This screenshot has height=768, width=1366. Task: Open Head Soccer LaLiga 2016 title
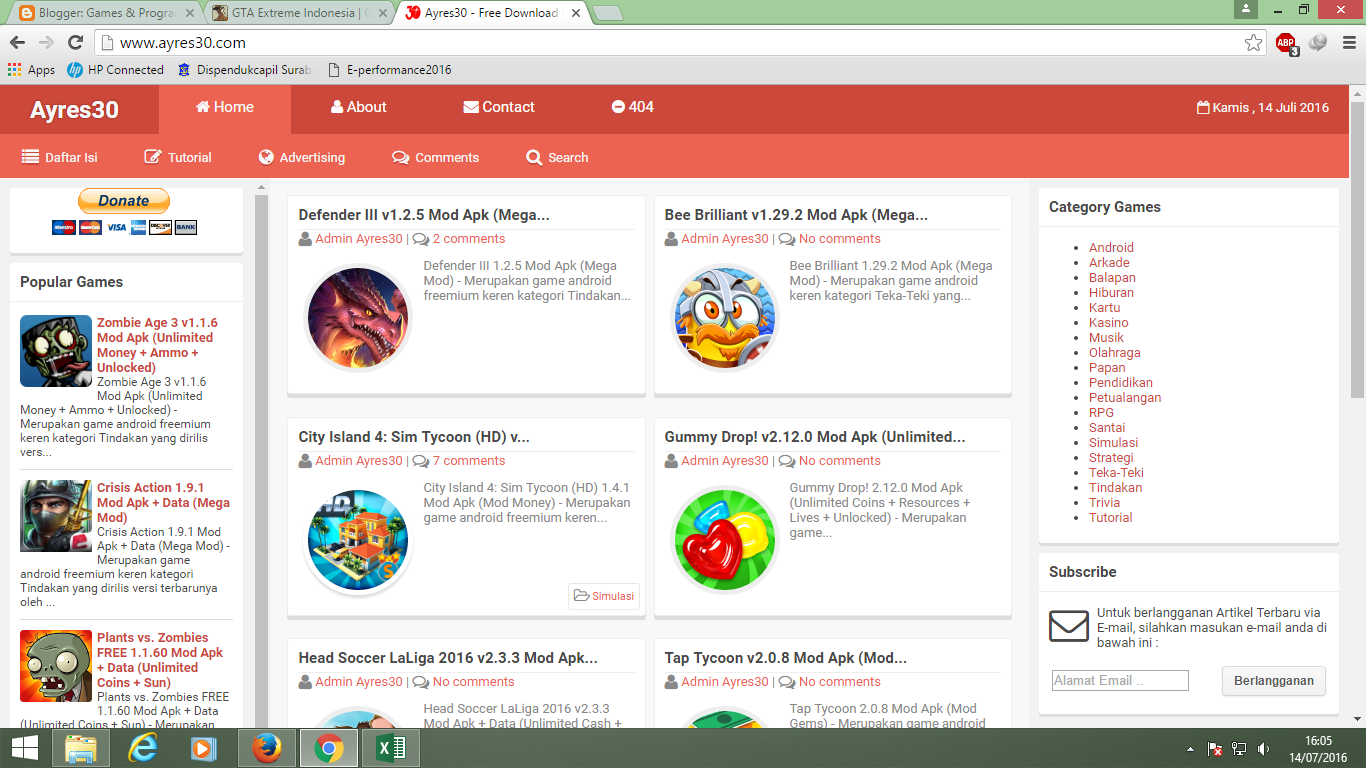pyautogui.click(x=448, y=658)
